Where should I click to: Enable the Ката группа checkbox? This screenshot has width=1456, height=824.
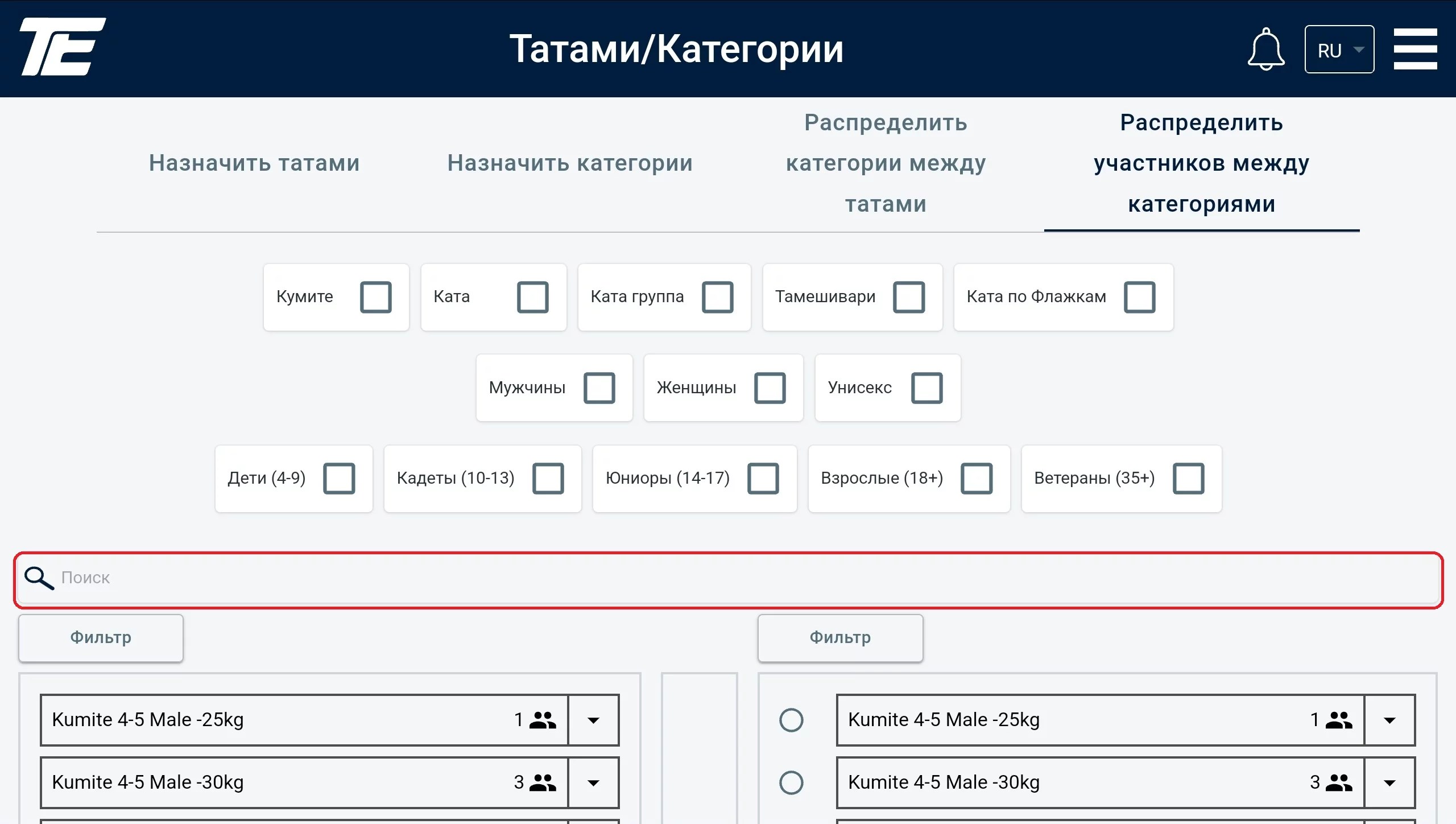(x=718, y=297)
